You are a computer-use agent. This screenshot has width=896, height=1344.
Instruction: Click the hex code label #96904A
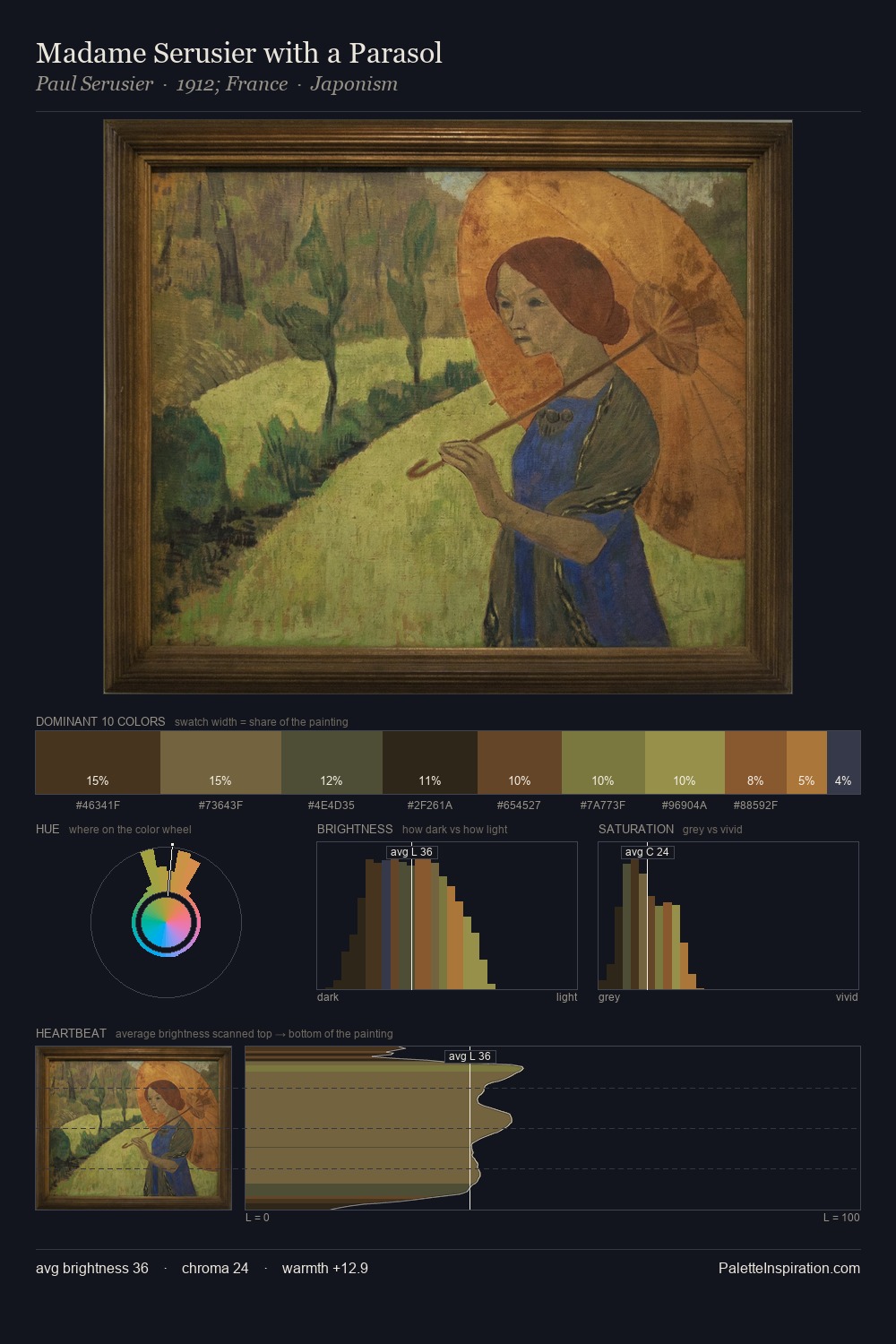tap(685, 806)
